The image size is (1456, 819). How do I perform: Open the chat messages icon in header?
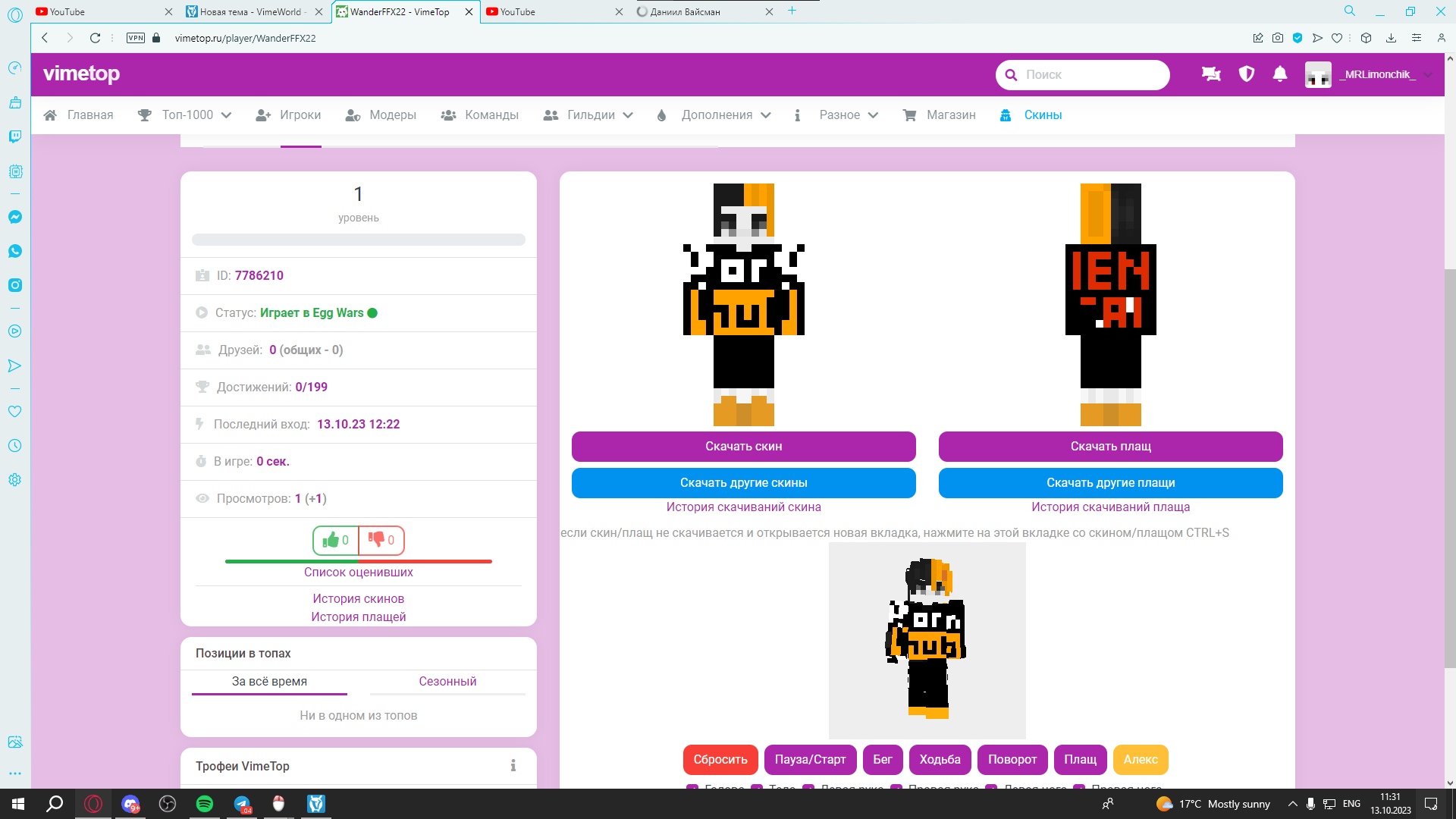[1211, 74]
